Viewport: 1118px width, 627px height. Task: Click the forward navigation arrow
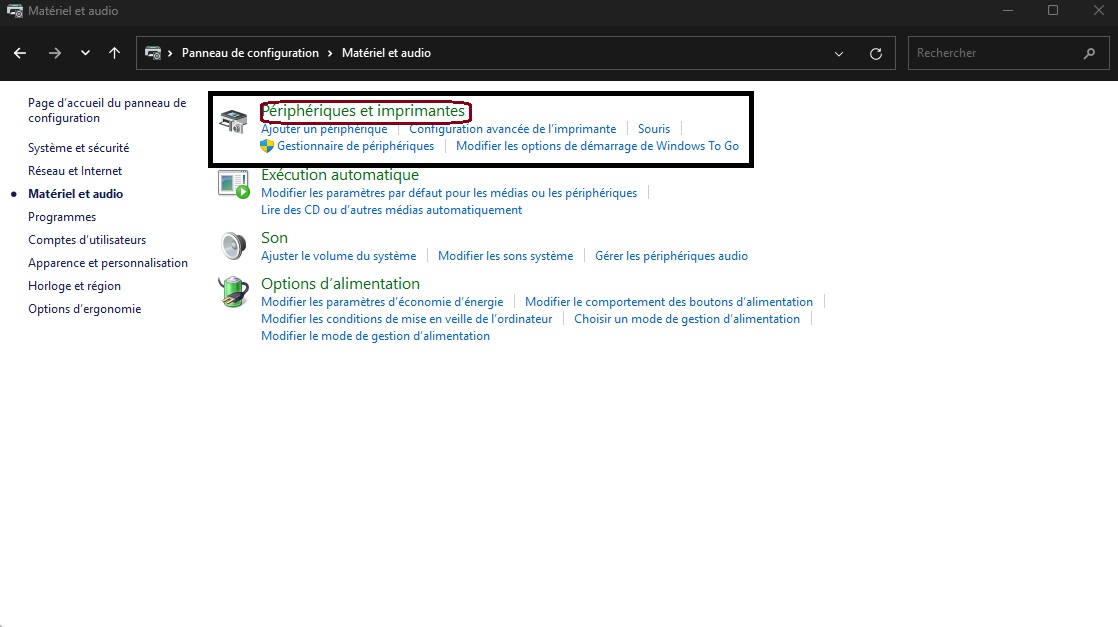(54, 53)
